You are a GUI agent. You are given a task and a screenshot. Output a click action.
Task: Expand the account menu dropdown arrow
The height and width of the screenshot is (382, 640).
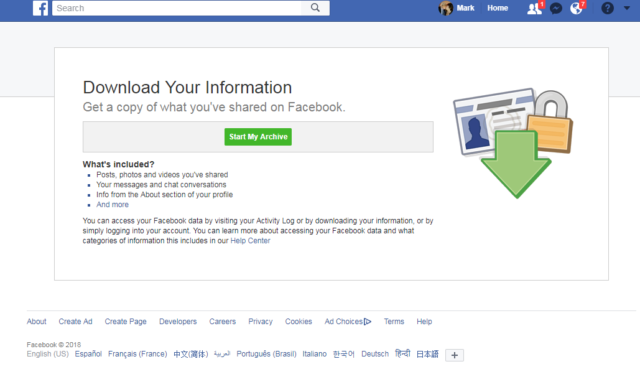(627, 8)
